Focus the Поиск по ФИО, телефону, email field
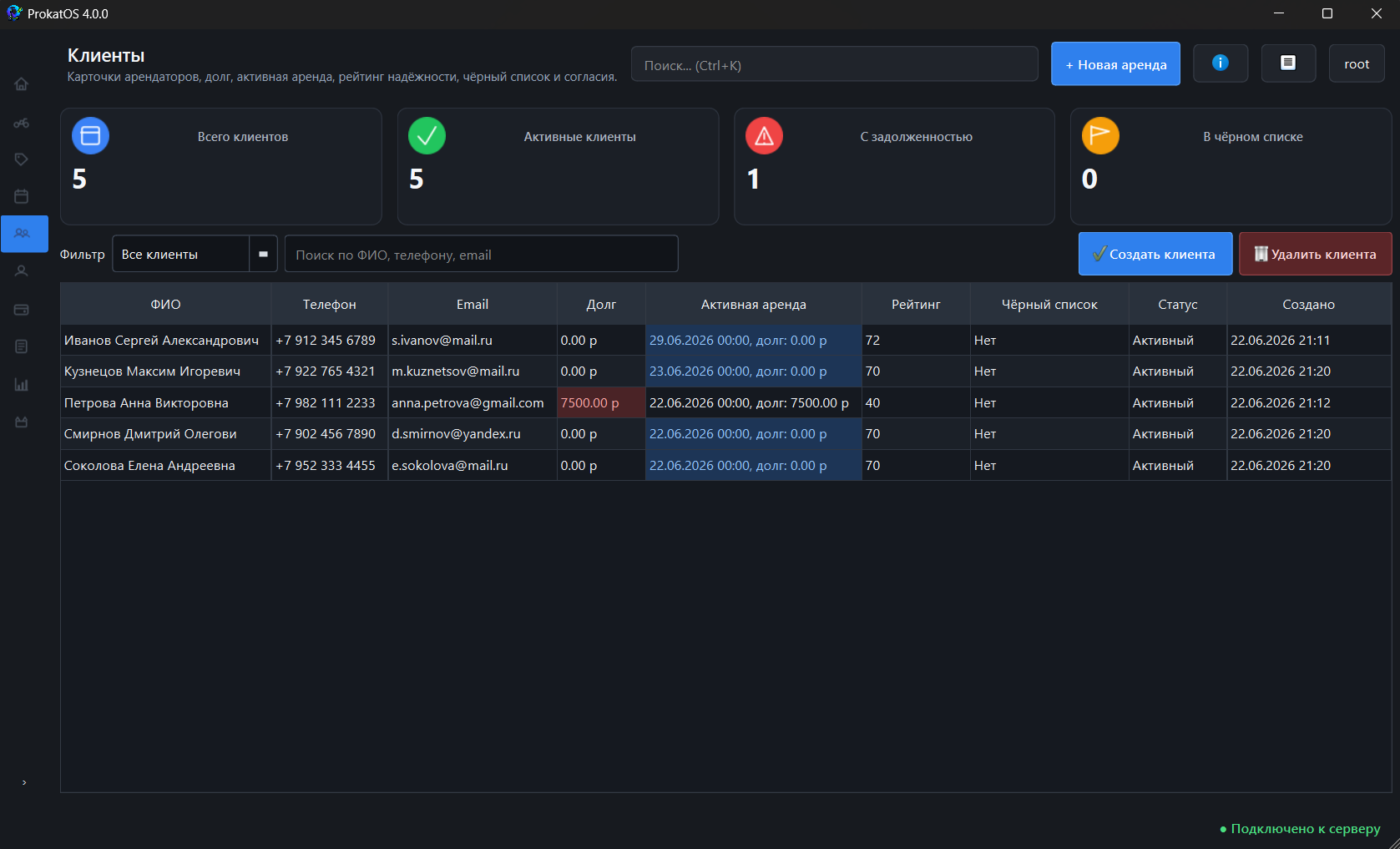Screen dimensions: 1400x849 tap(481, 254)
